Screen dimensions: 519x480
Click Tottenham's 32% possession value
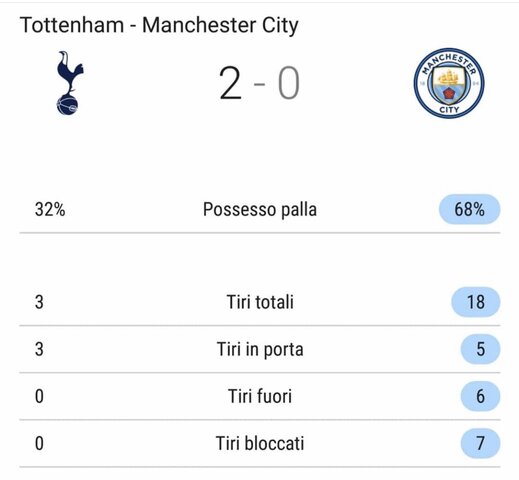point(50,210)
